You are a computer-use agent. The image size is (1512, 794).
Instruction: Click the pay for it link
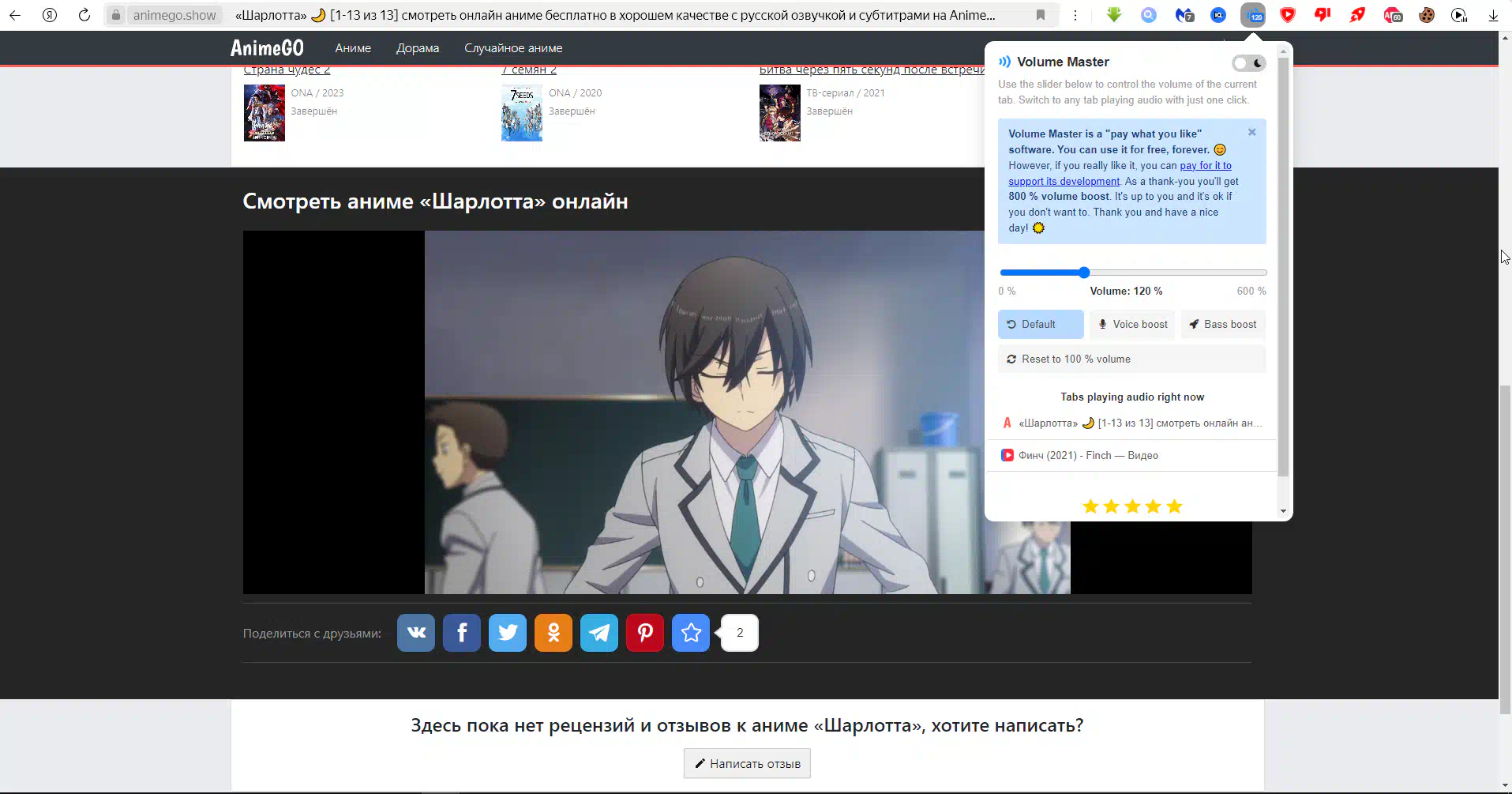pyautogui.click(x=1206, y=165)
